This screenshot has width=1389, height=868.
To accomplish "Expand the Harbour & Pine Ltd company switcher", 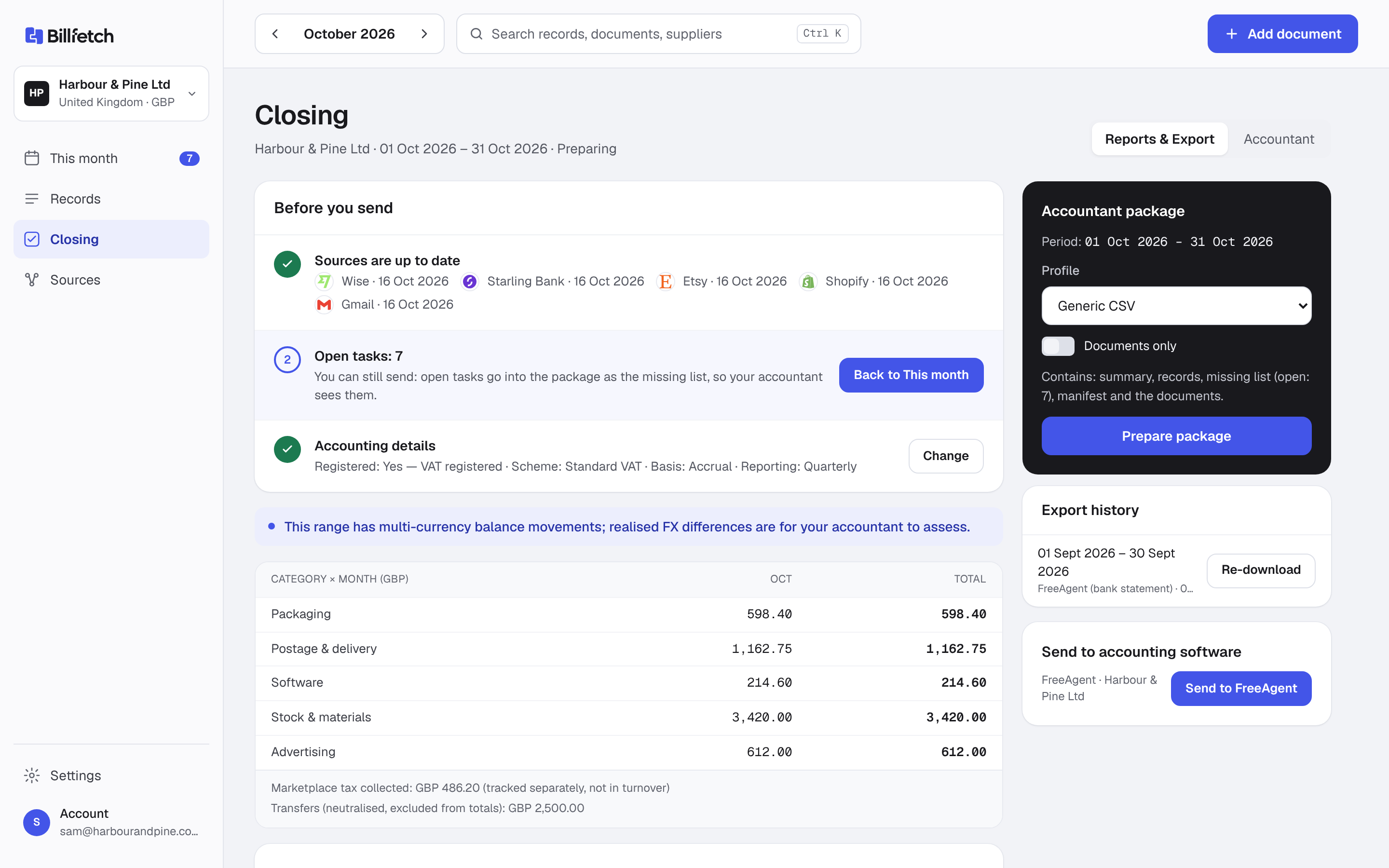I will [111, 93].
